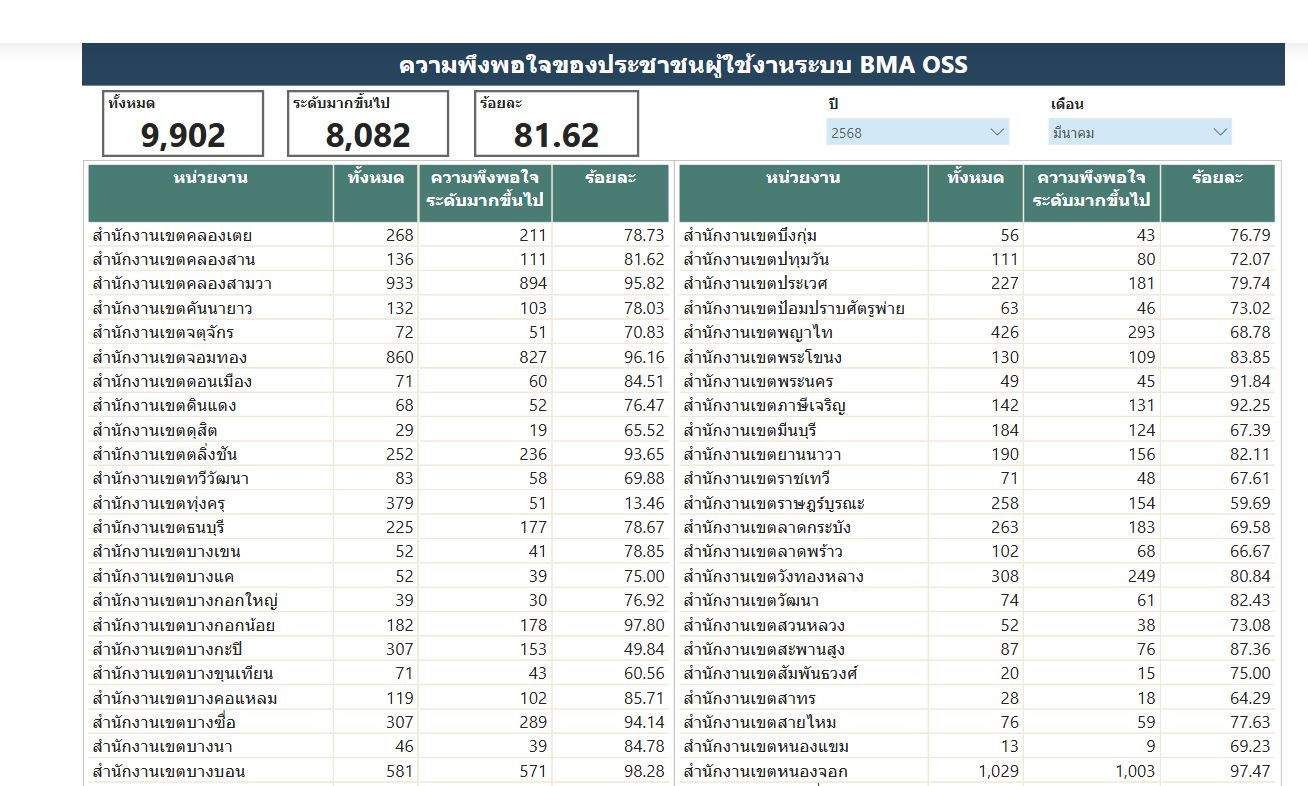Open the ปี 2568 year dropdown
The image size is (1308, 786).
918,132
